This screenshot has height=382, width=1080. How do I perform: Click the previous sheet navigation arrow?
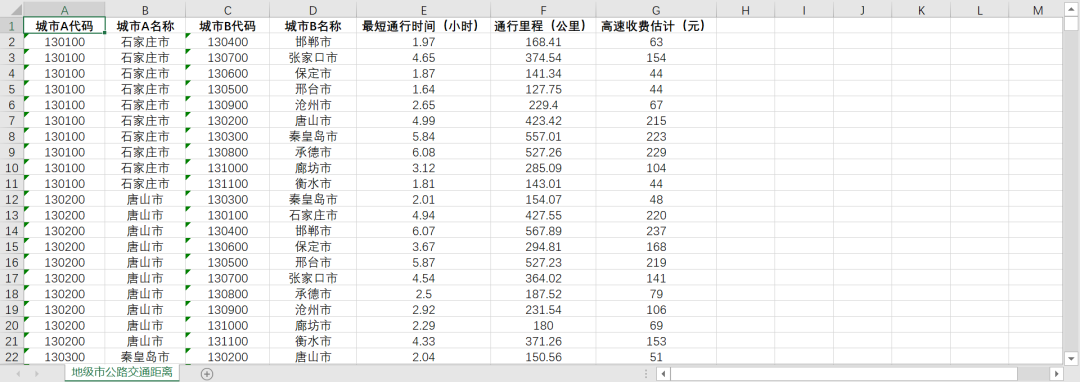coord(18,374)
